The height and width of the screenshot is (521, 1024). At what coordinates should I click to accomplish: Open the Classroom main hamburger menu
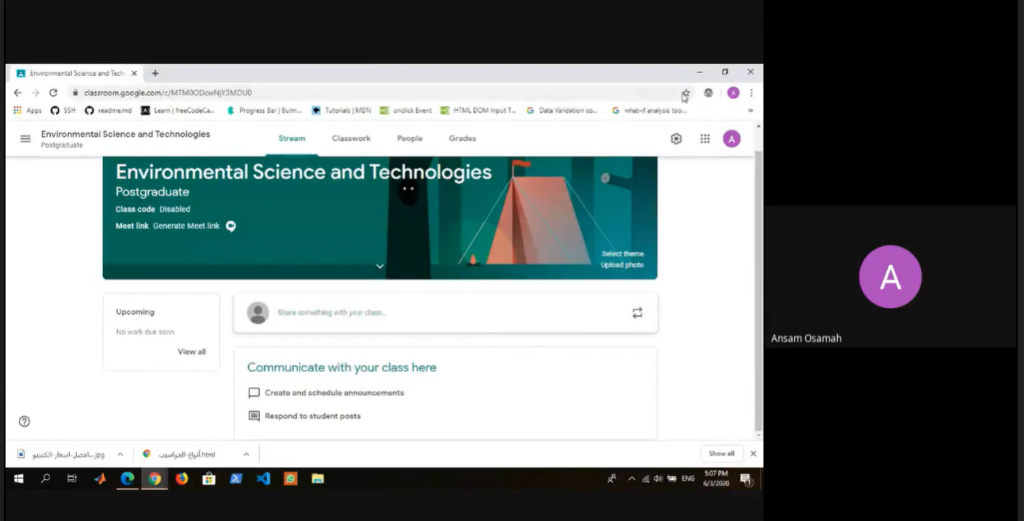coord(25,139)
